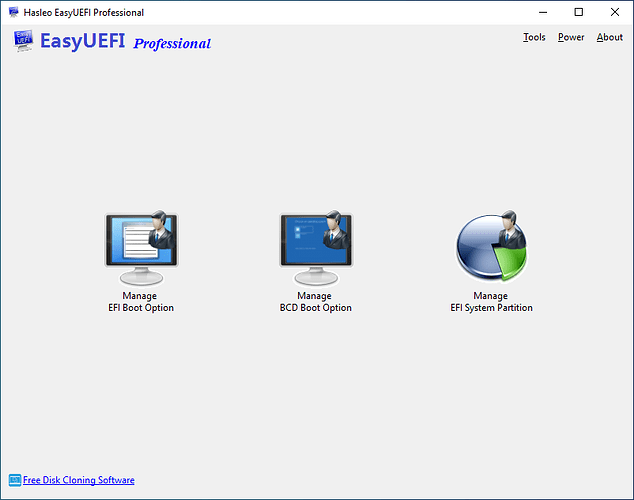This screenshot has height=500, width=634.
Task: Click the 'Hasleo EasyUEFI Professional' title bar text
Action: point(83,12)
